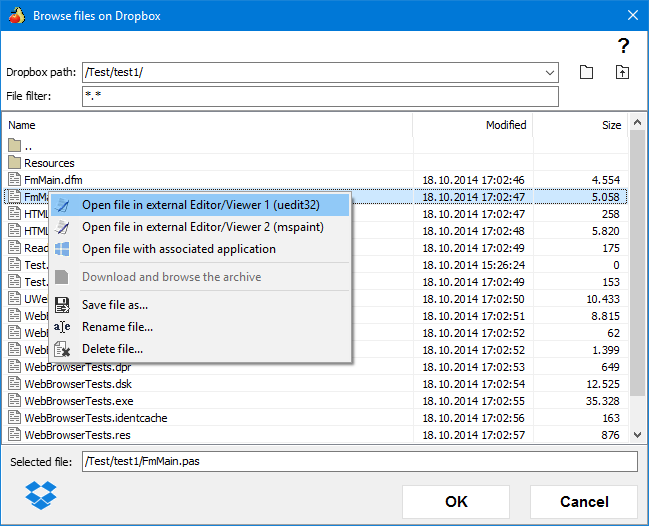Expand the Dropbox path dropdown
Image resolution: width=649 pixels, height=526 pixels.
(550, 73)
